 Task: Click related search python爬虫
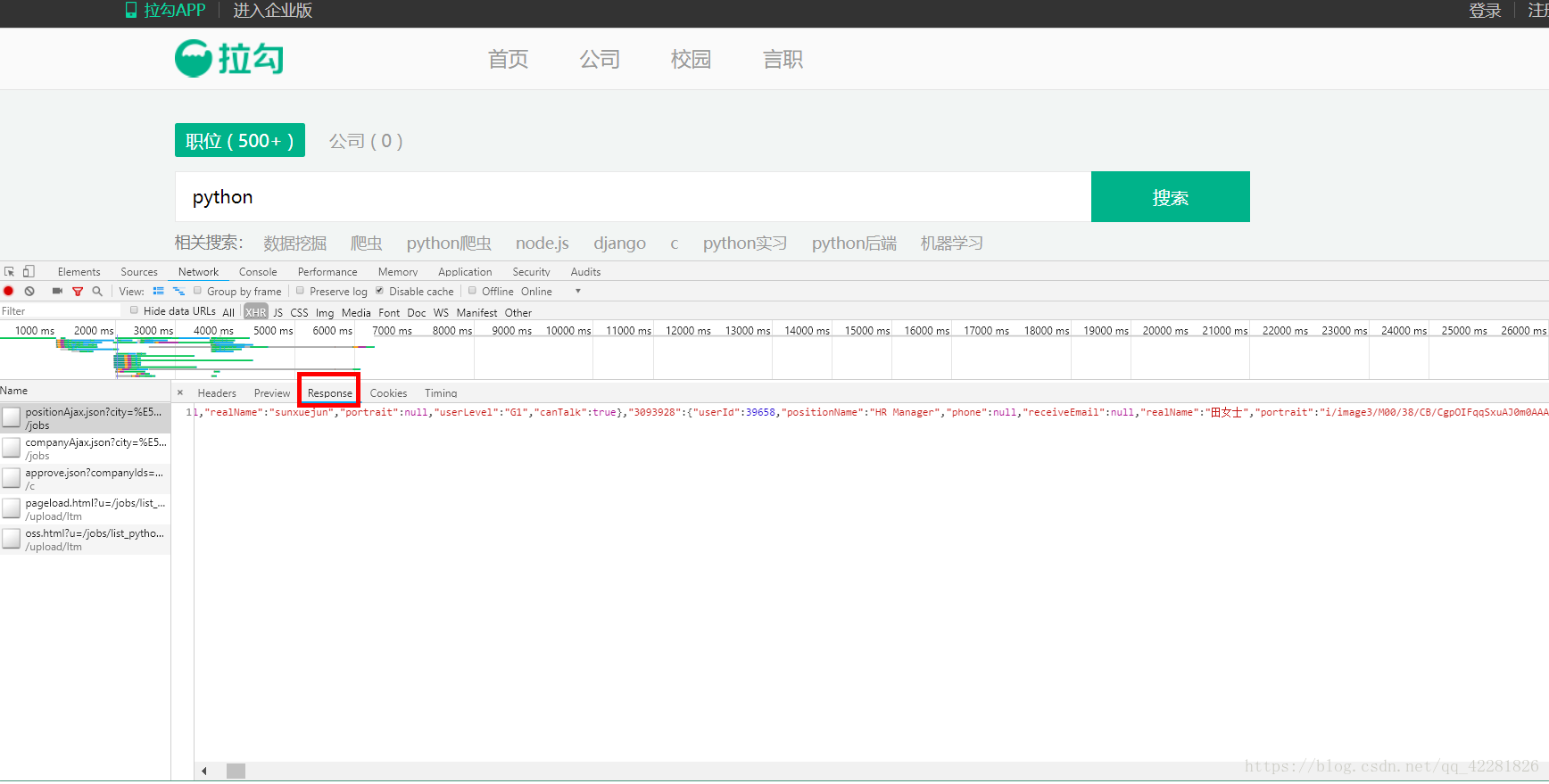449,243
